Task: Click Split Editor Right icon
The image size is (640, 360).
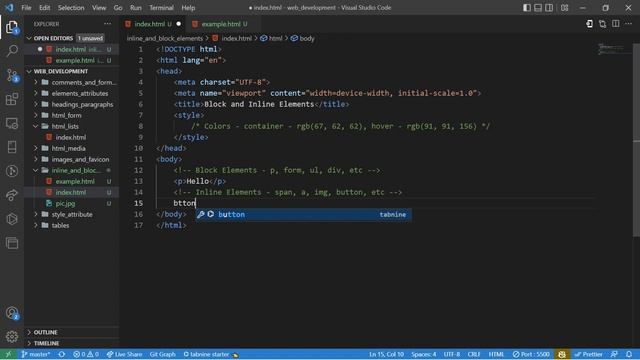Action: pyautogui.click(x=616, y=24)
